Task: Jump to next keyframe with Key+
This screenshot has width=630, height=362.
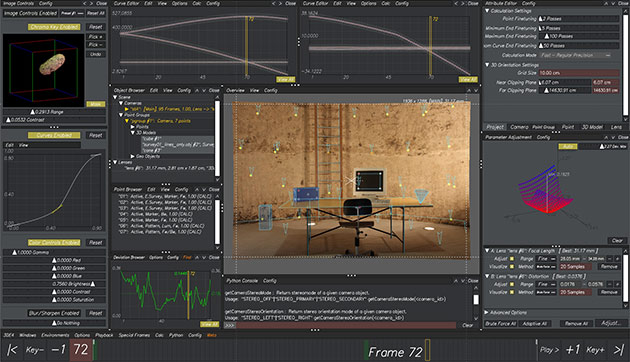Action: [595, 350]
